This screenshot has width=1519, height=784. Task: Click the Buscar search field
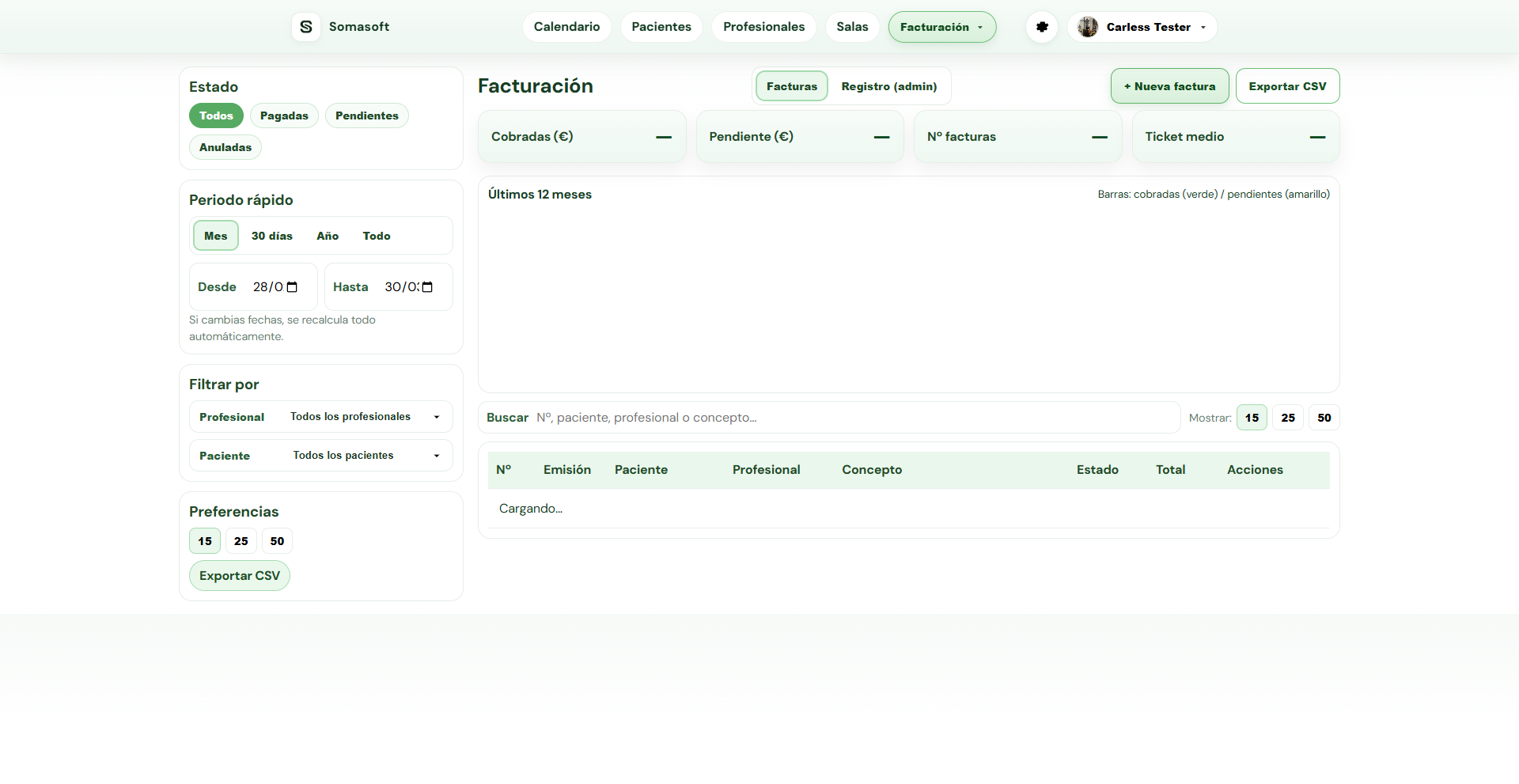coord(791,417)
